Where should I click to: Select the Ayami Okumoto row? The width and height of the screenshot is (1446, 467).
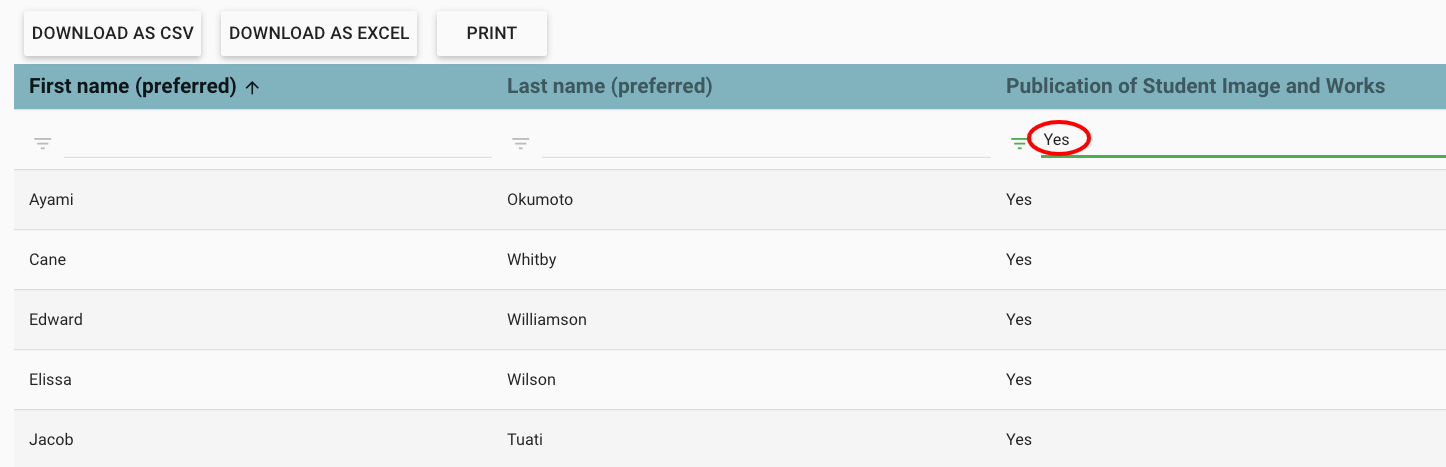(730, 200)
